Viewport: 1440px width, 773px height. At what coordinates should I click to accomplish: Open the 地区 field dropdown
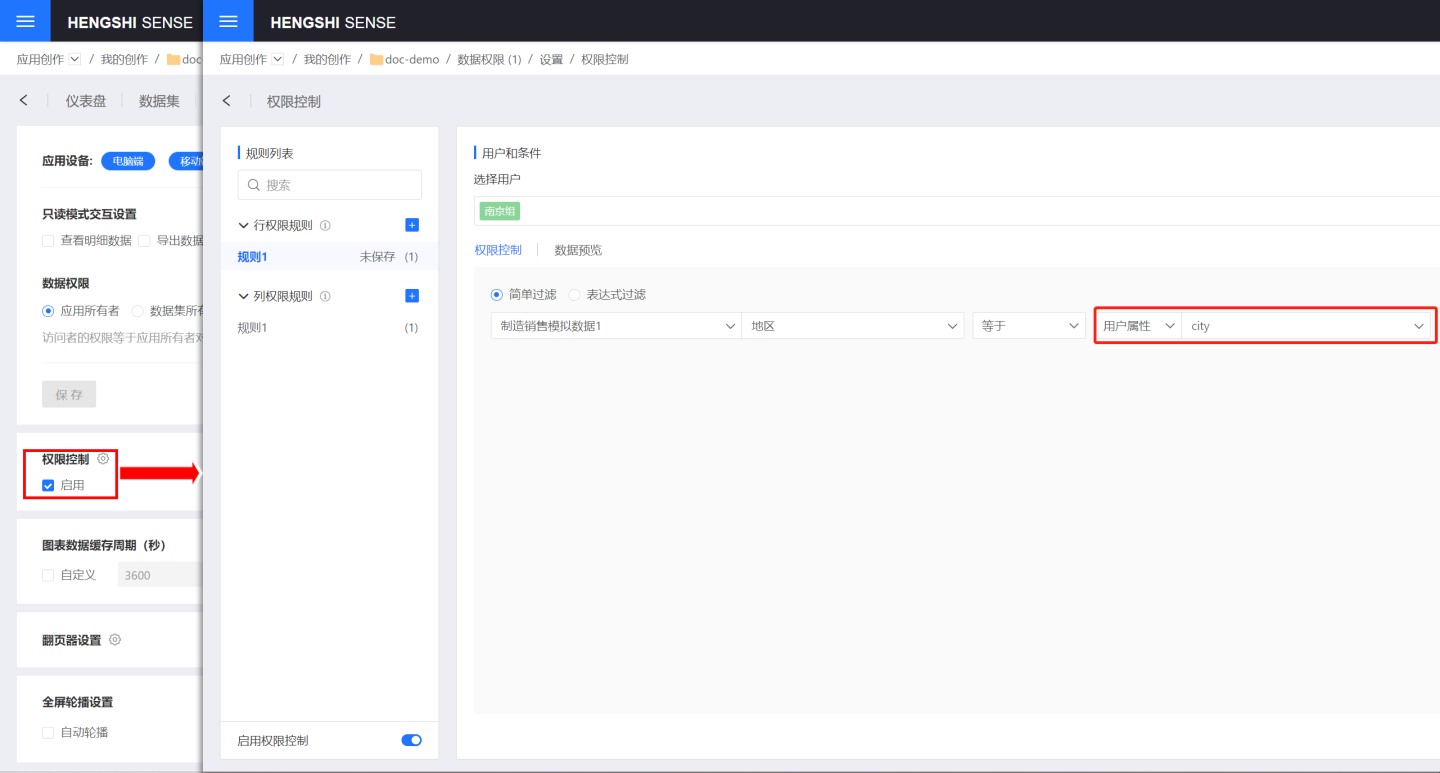coord(852,326)
